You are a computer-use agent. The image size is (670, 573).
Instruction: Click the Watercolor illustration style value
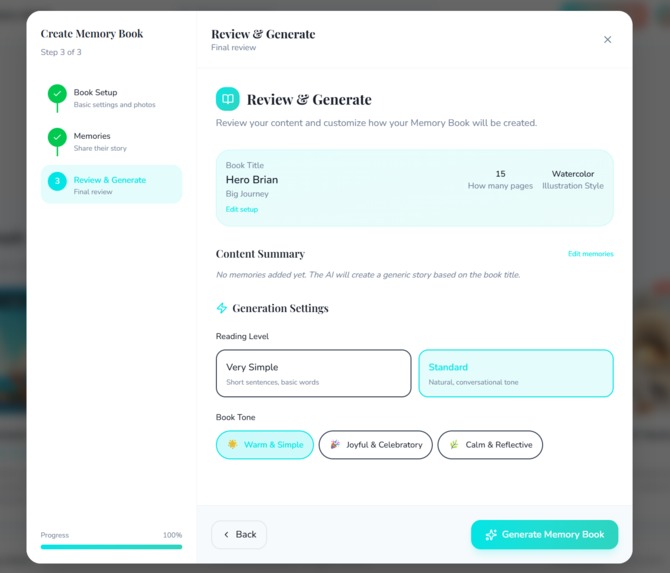[x=573, y=174]
